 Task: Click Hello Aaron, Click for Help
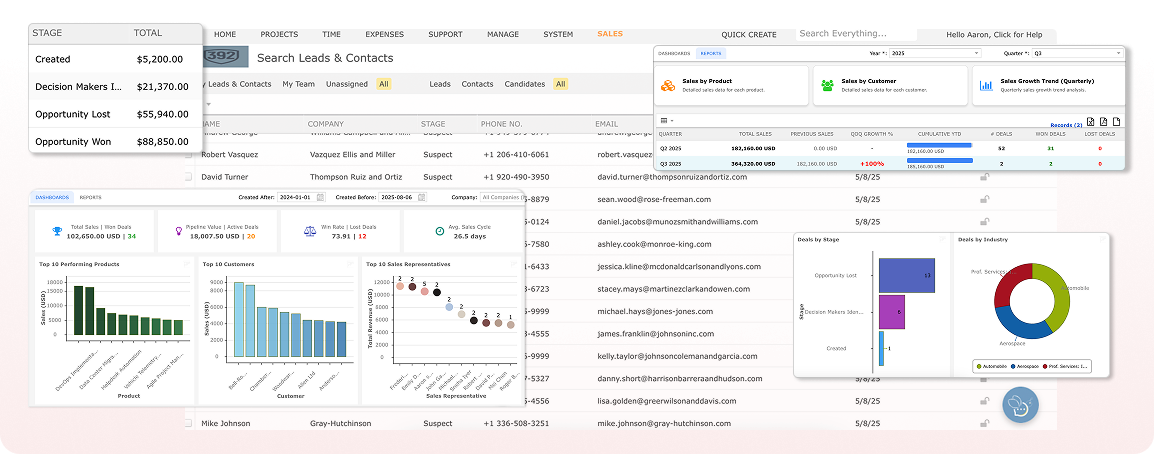click(994, 35)
